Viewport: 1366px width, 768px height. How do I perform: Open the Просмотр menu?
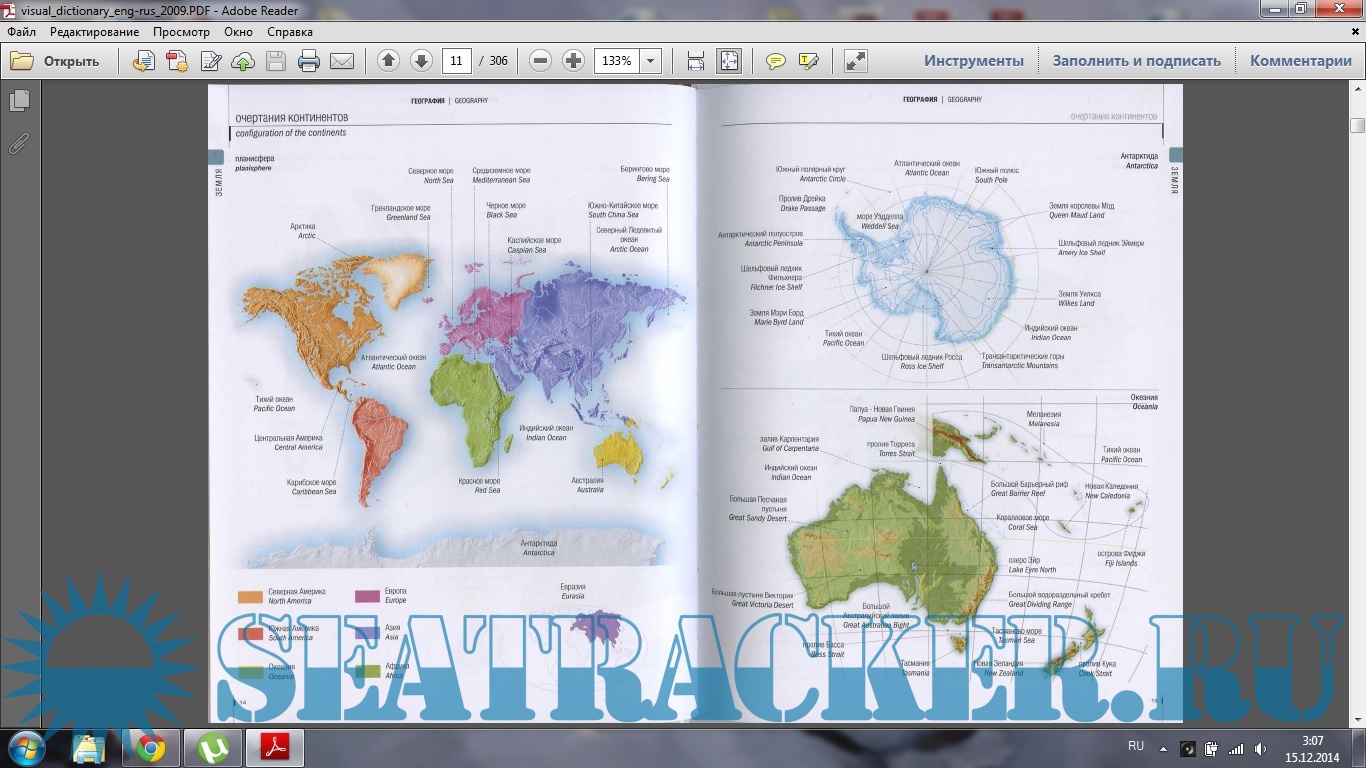[x=181, y=32]
